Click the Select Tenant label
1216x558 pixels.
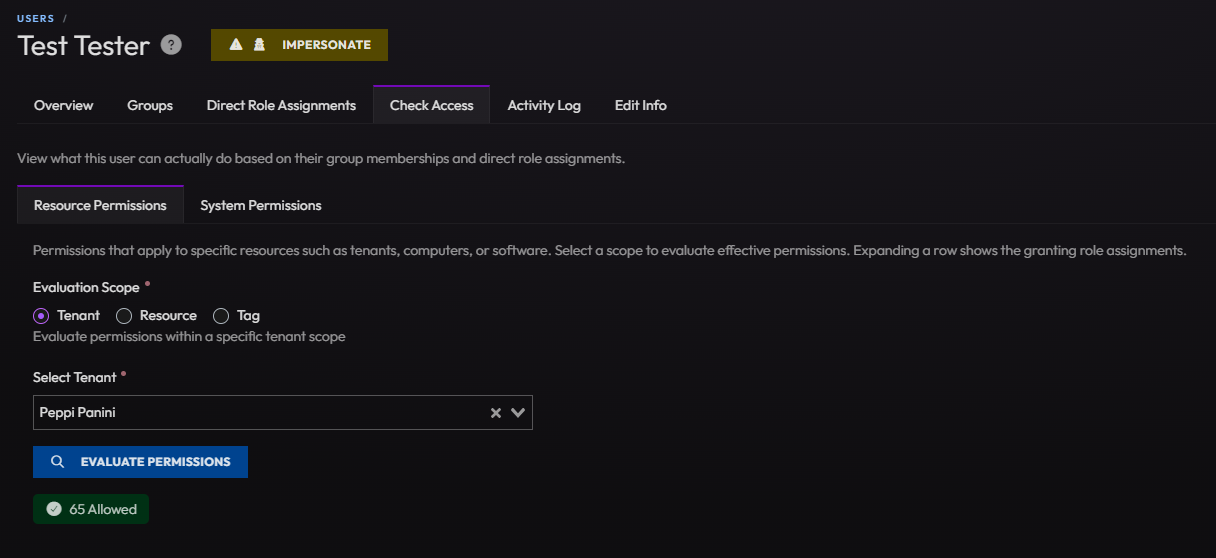pyautogui.click(x=75, y=377)
